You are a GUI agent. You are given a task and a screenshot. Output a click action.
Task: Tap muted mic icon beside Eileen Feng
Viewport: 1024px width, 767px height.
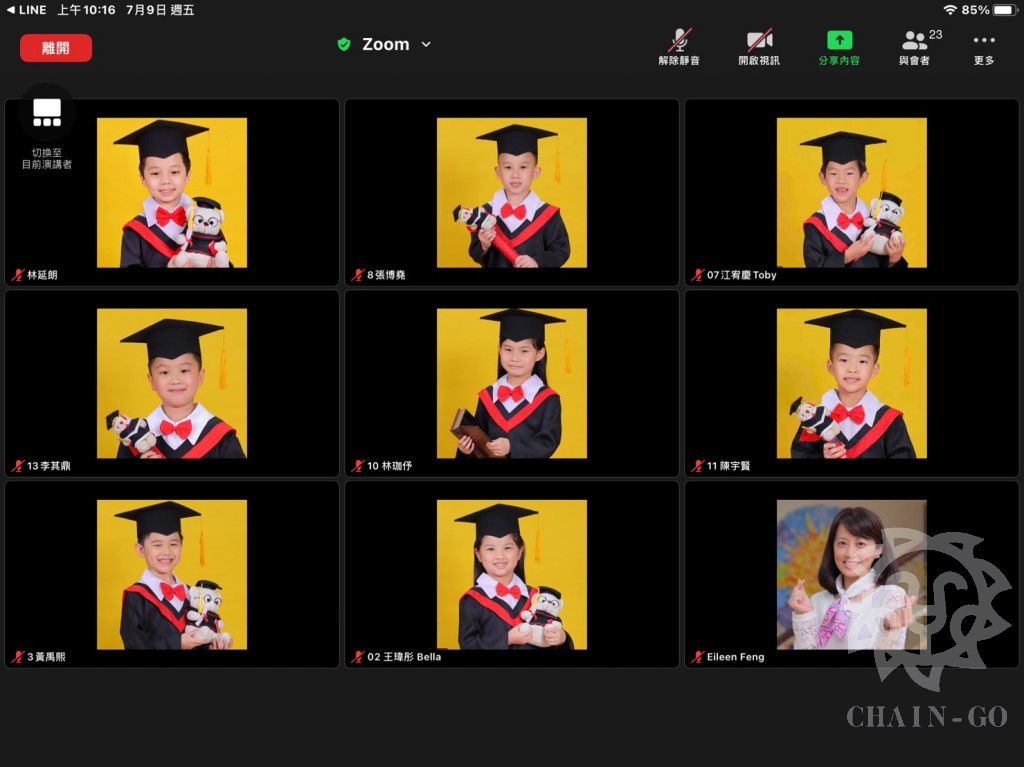point(697,657)
